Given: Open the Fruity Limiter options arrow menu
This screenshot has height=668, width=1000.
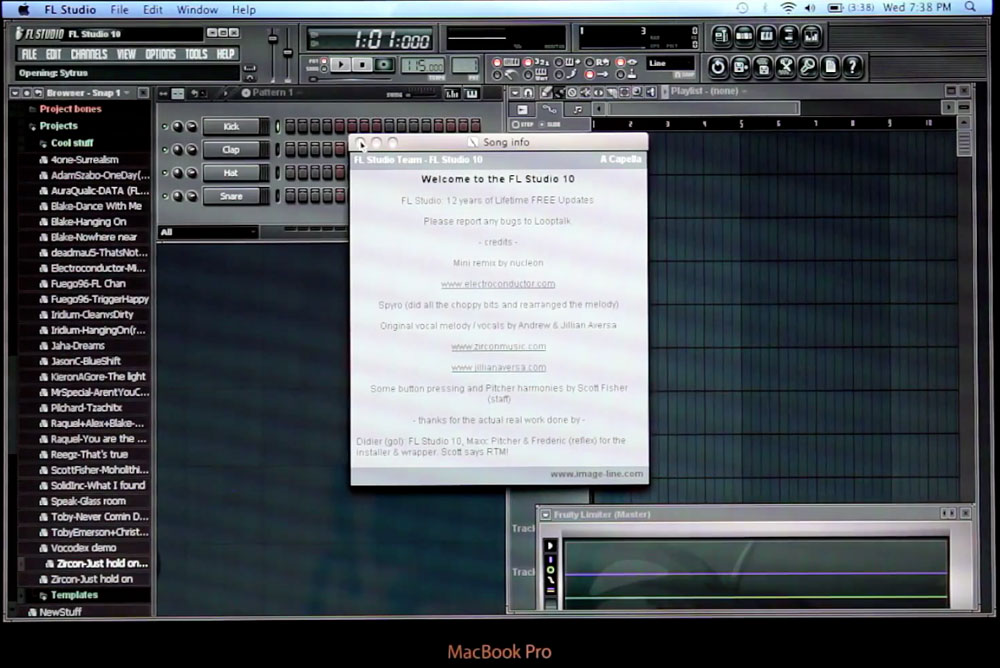Looking at the screenshot, I should coord(546,514).
